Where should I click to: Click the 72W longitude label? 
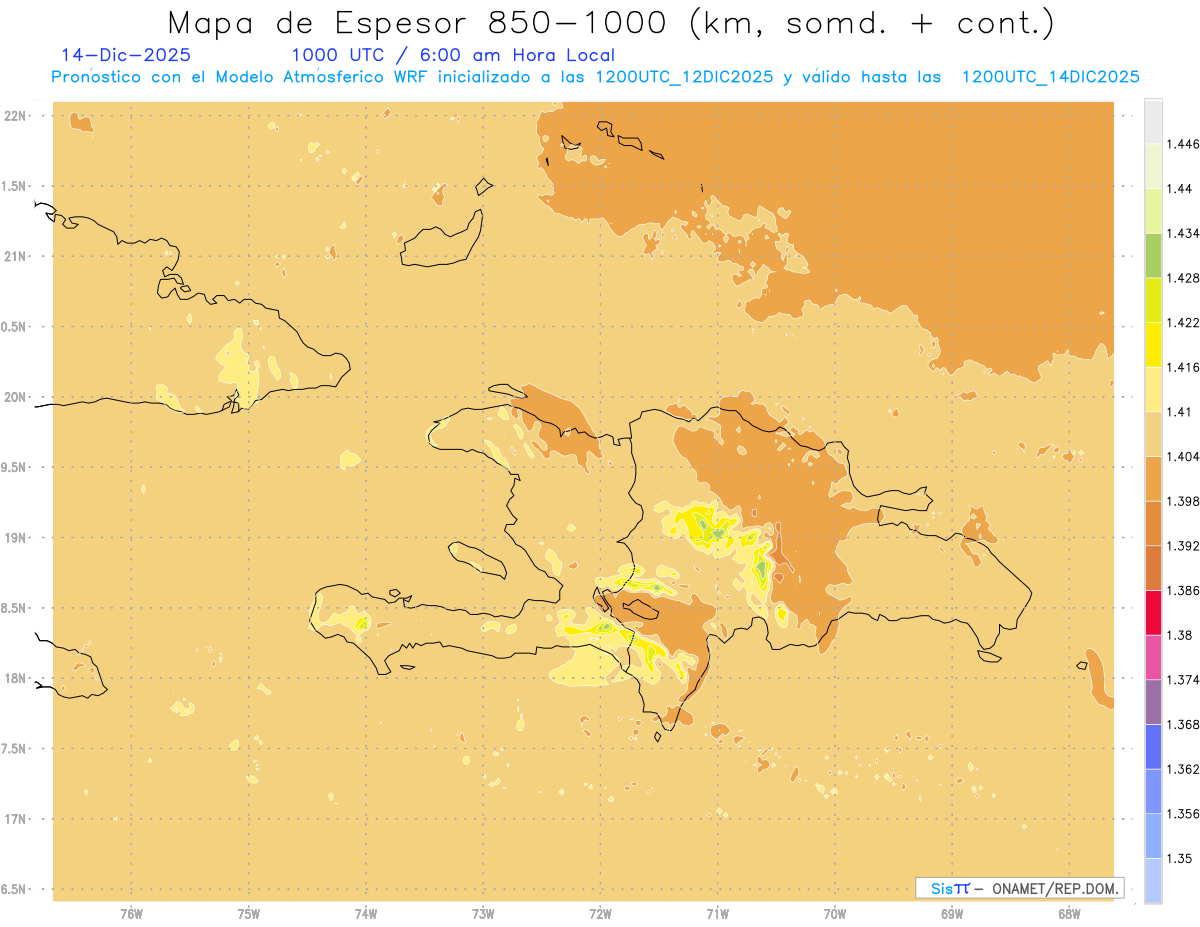tap(600, 914)
